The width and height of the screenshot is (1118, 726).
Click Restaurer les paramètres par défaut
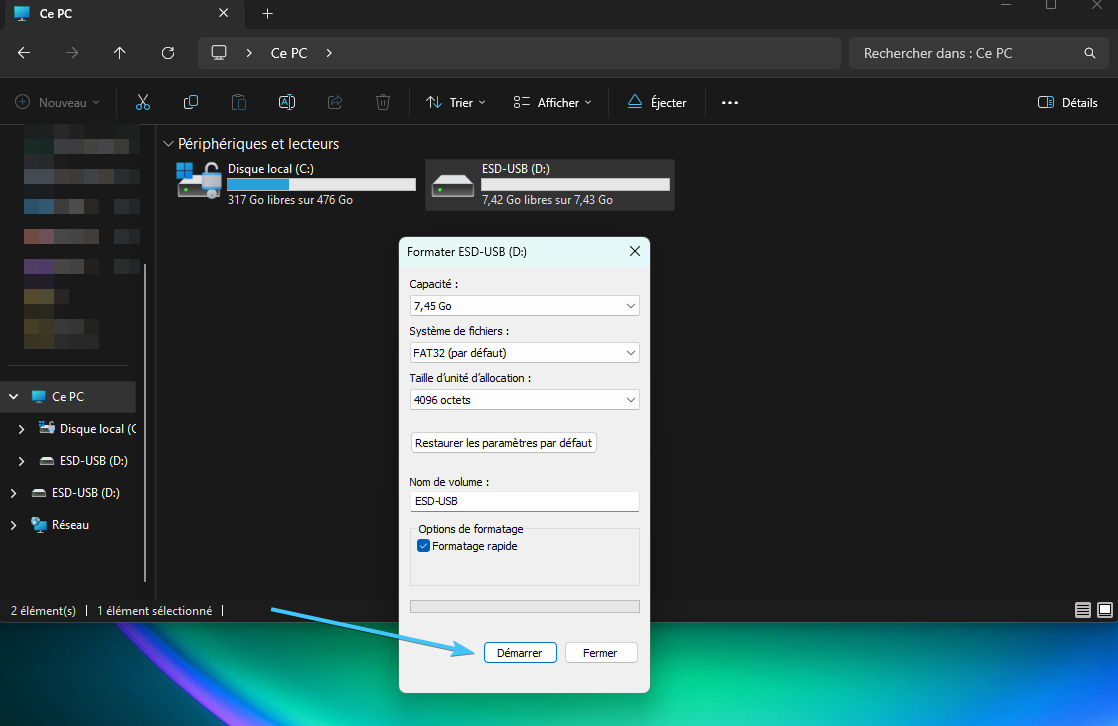(503, 443)
